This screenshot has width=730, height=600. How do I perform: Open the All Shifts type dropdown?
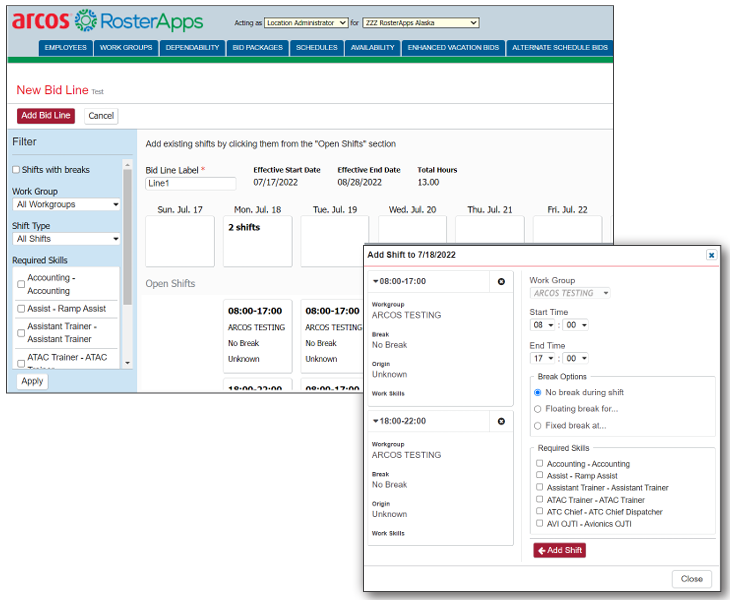(x=66, y=239)
